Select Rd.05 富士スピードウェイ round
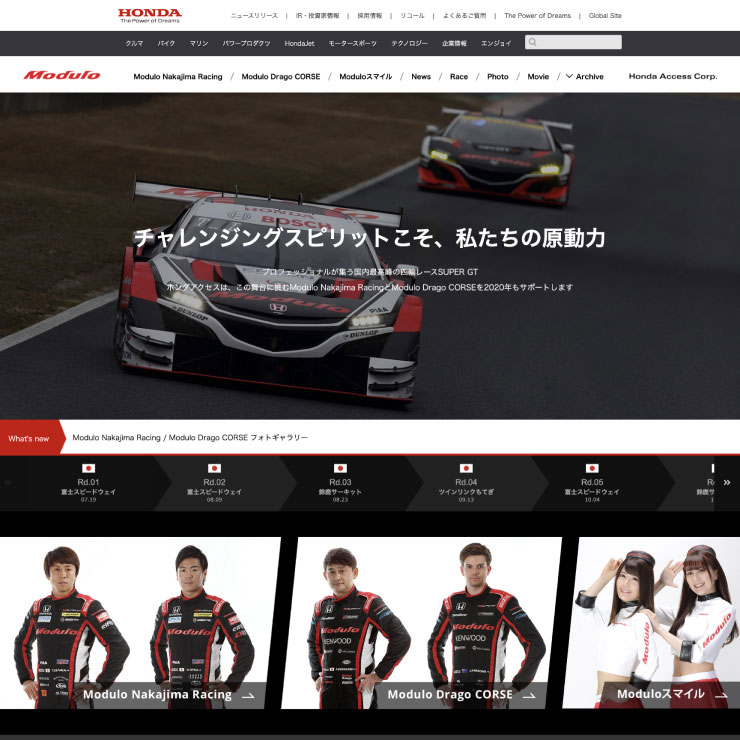 [x=592, y=483]
